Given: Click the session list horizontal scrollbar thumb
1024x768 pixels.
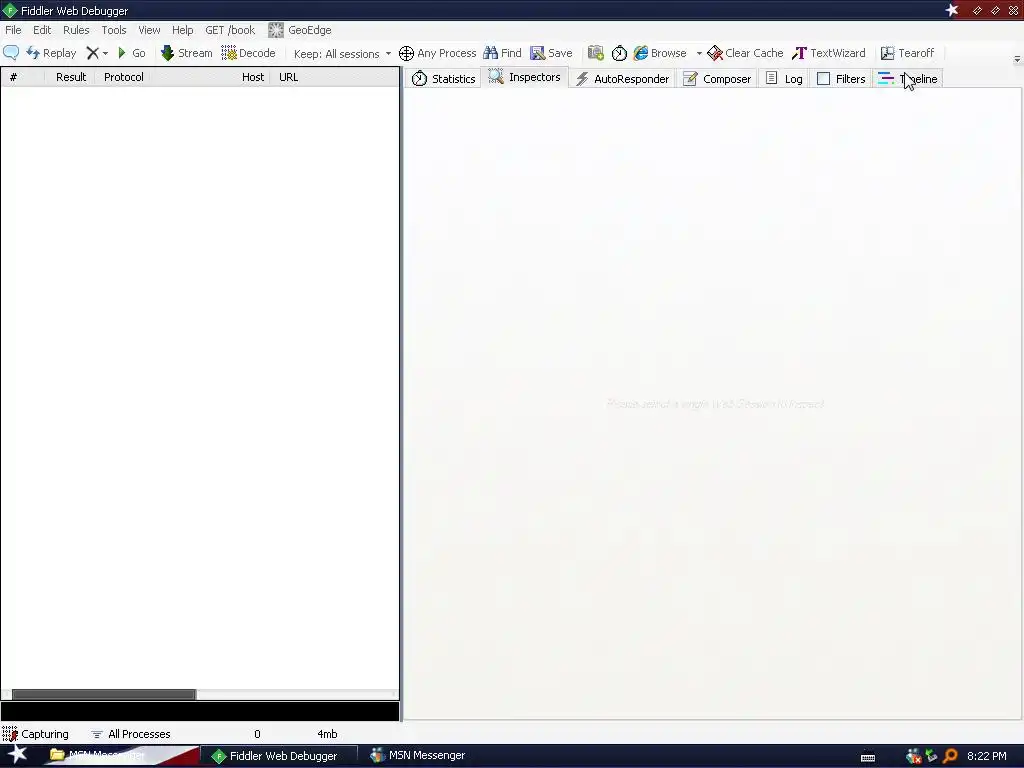Looking at the screenshot, I should (104, 694).
